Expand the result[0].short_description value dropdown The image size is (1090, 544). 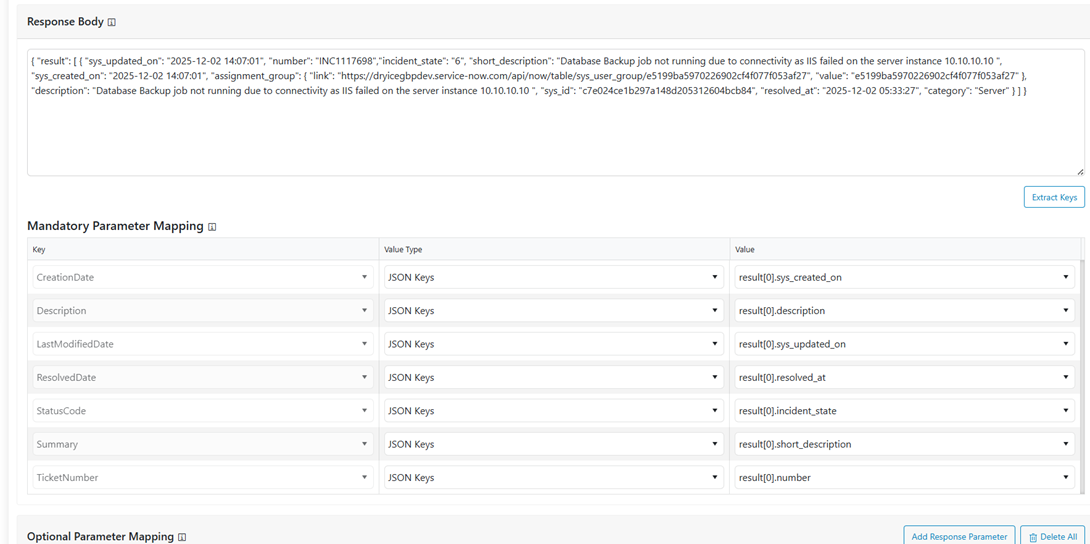point(904,444)
